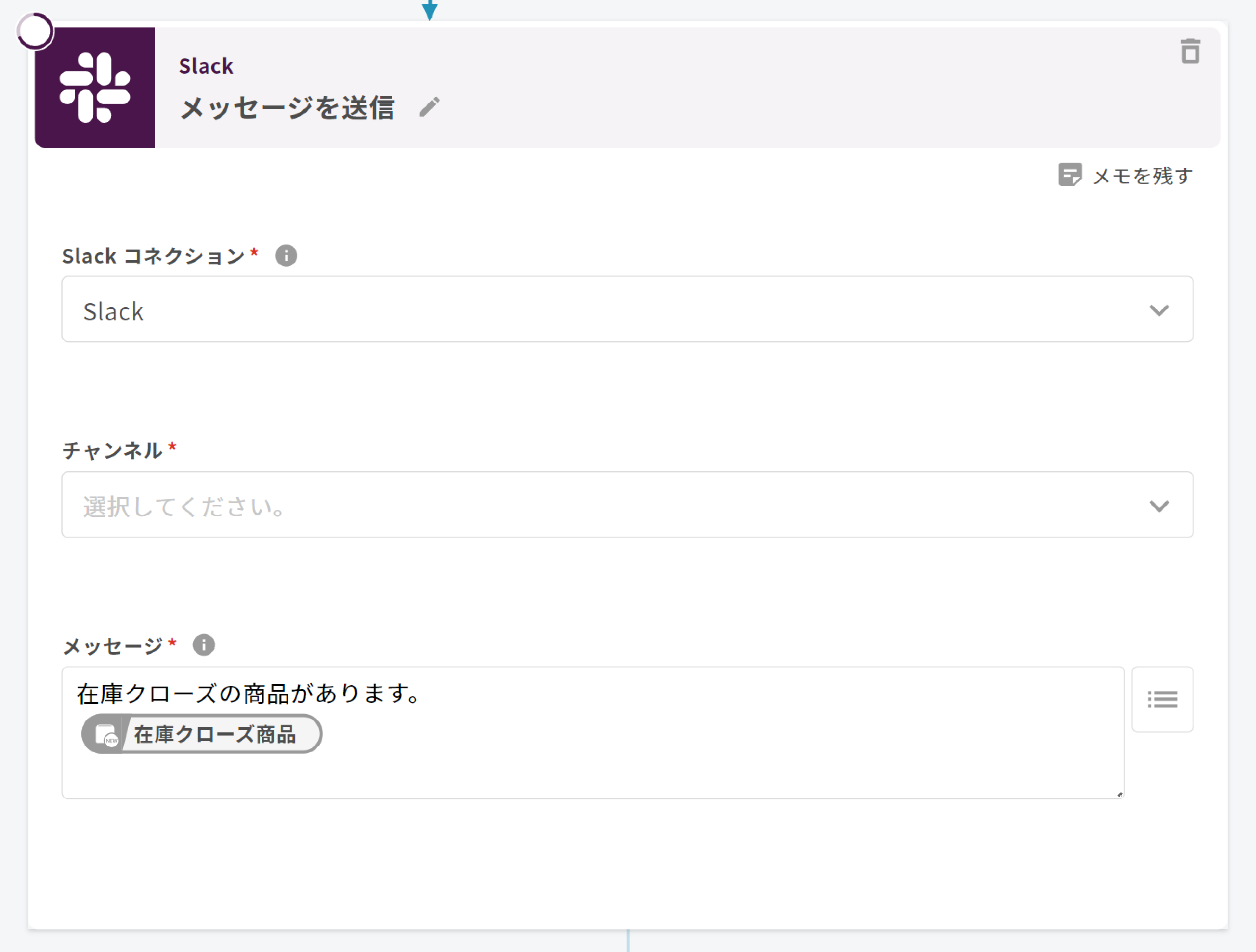
Task: Click the icon inside 在庫クローズ商品 pill
Action: click(x=106, y=734)
